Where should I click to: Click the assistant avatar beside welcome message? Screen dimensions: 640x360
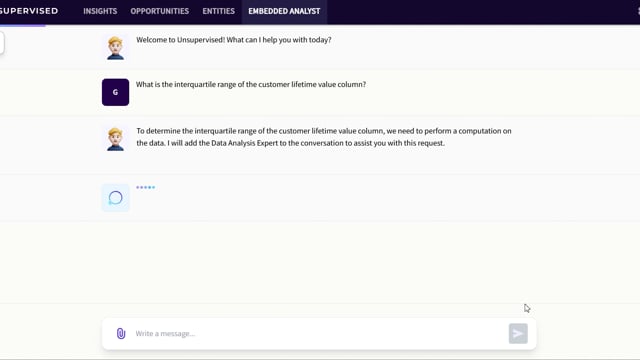pyautogui.click(x=116, y=48)
